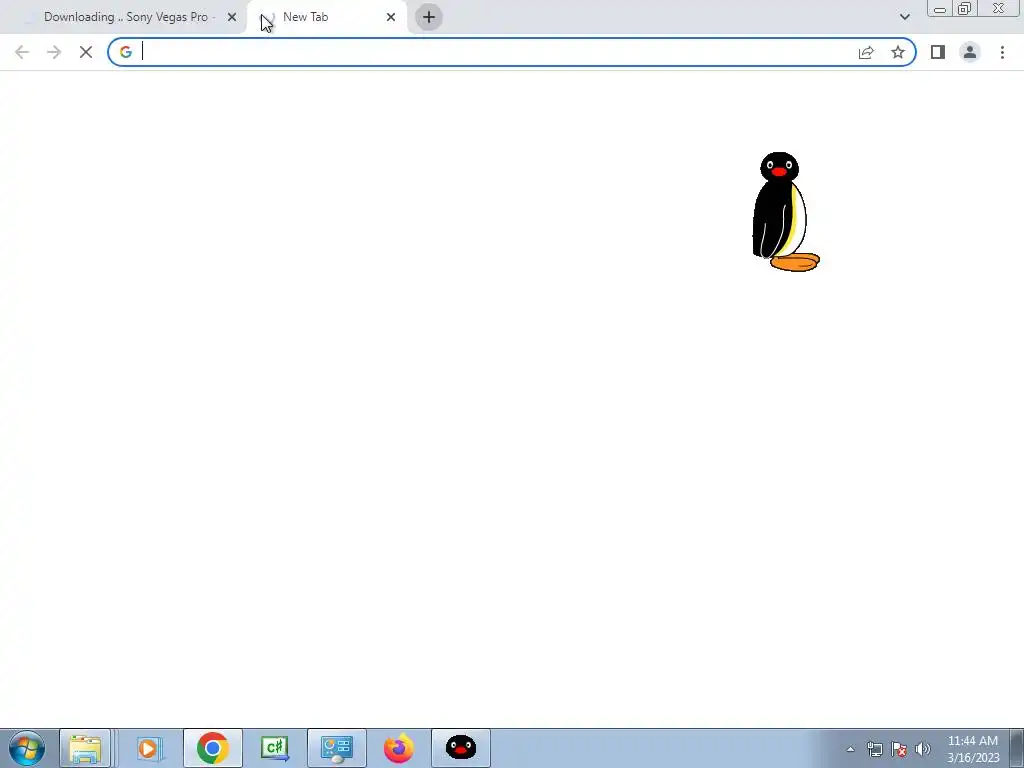Open the volume speaker icon
This screenshot has width=1024, height=768.
click(x=923, y=749)
